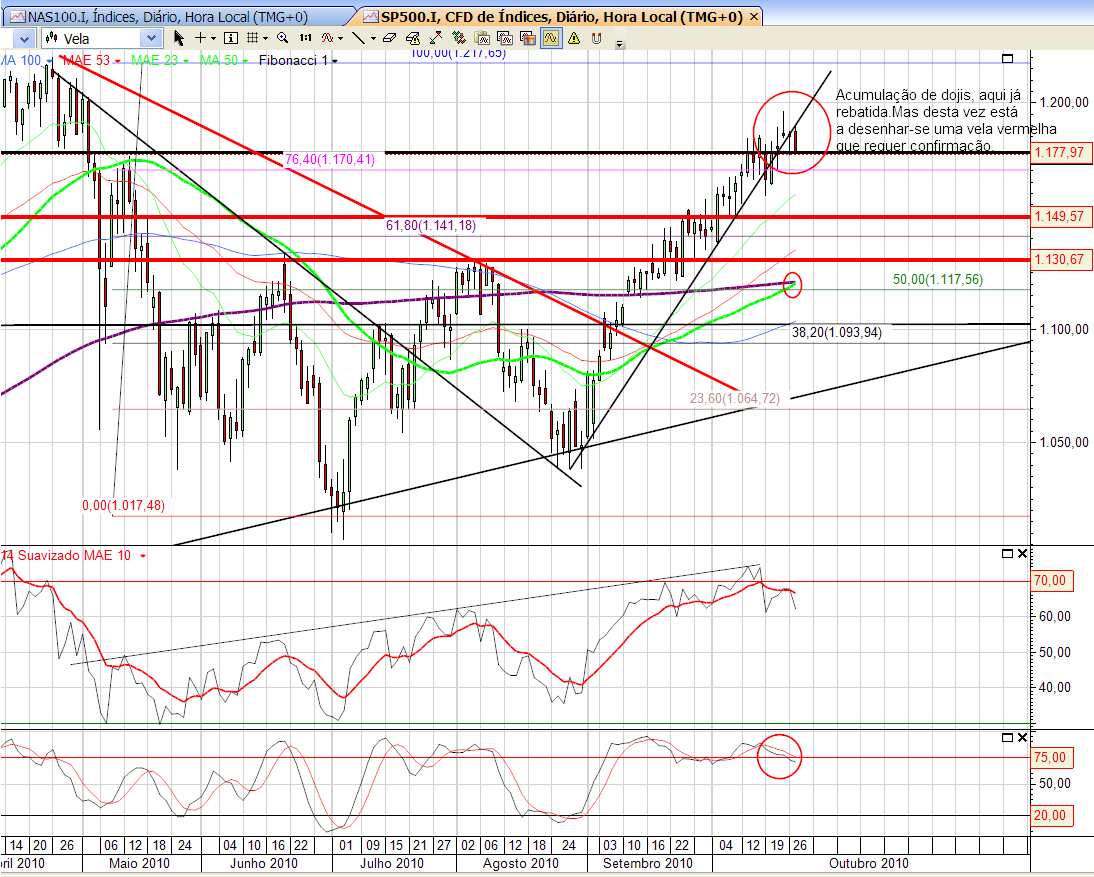The height and width of the screenshot is (877, 1094).
Task: Click the 70,00 RSI level label
Action: (1051, 580)
